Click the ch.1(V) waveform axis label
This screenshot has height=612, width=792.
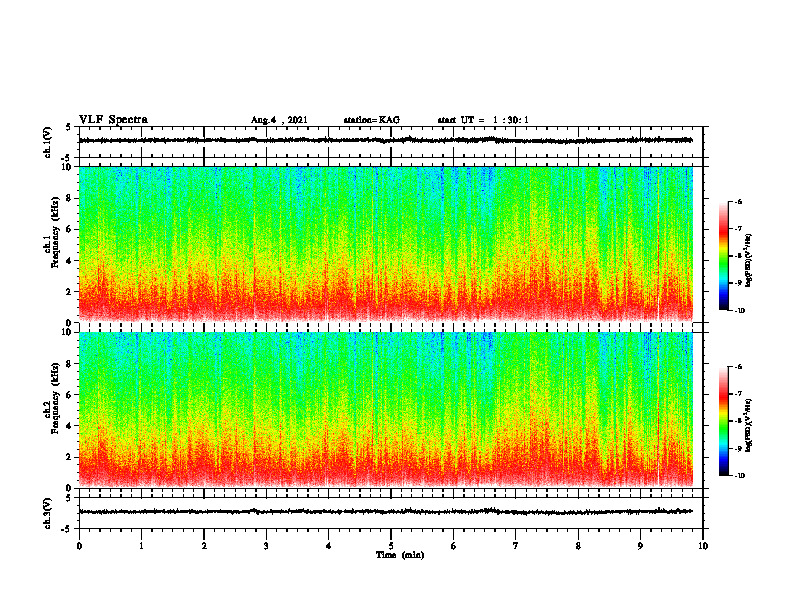[48, 142]
